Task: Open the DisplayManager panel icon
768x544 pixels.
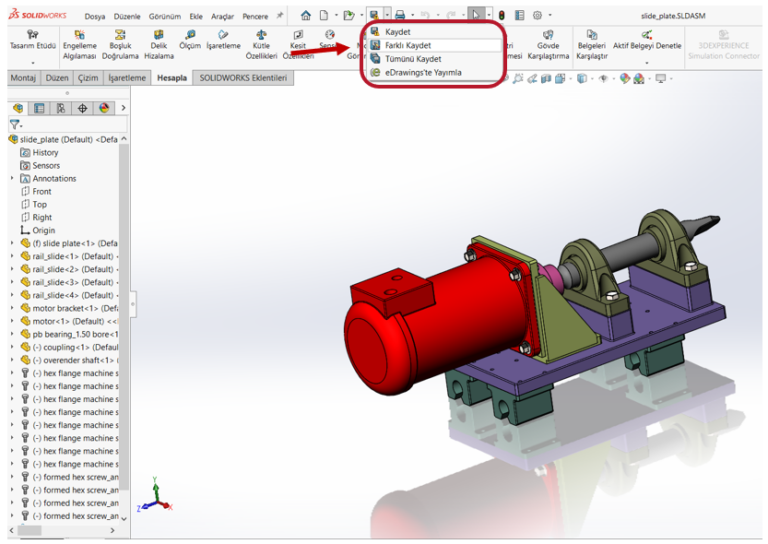Action: (102, 108)
